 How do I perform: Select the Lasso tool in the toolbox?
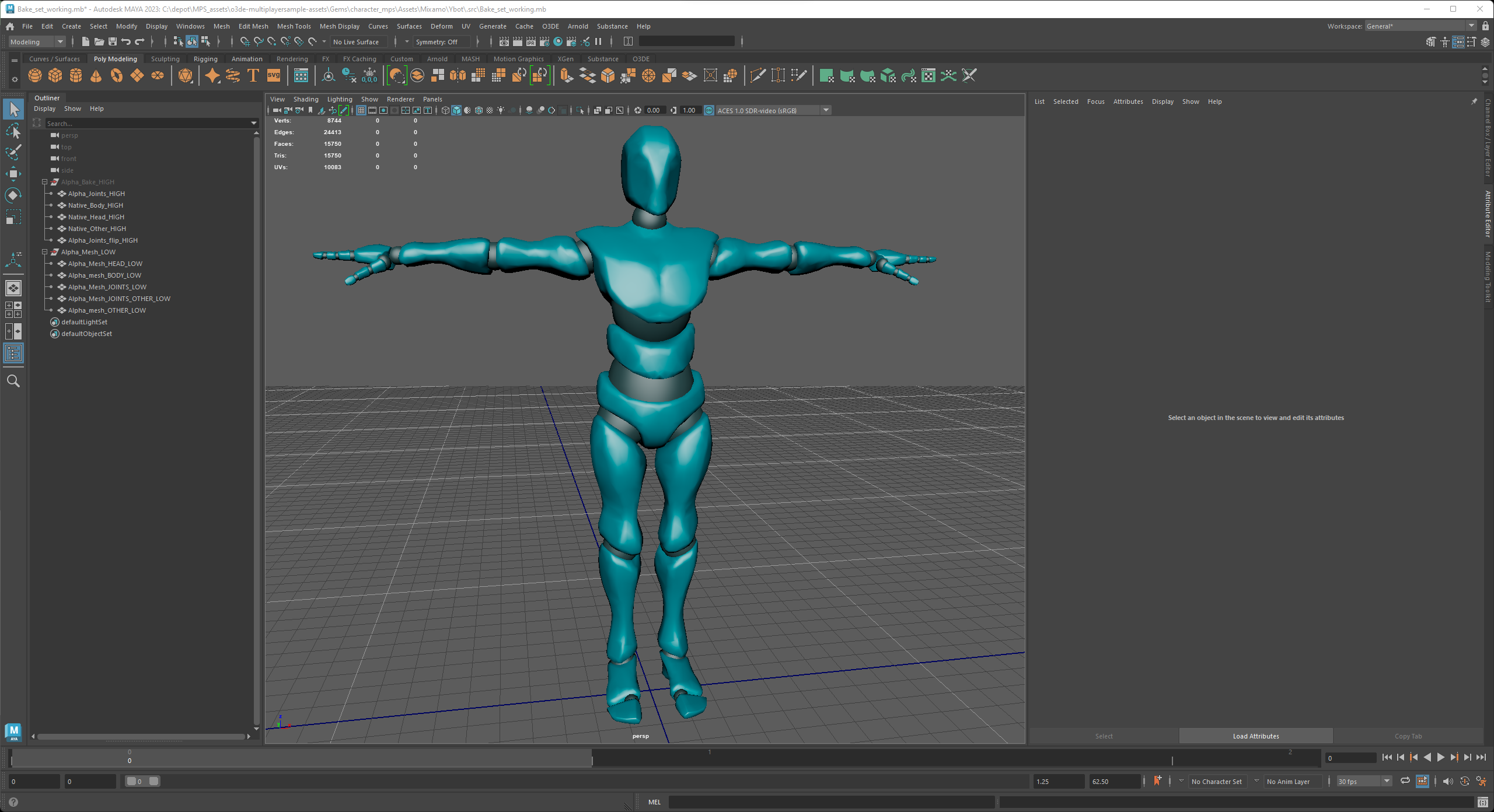[13, 131]
